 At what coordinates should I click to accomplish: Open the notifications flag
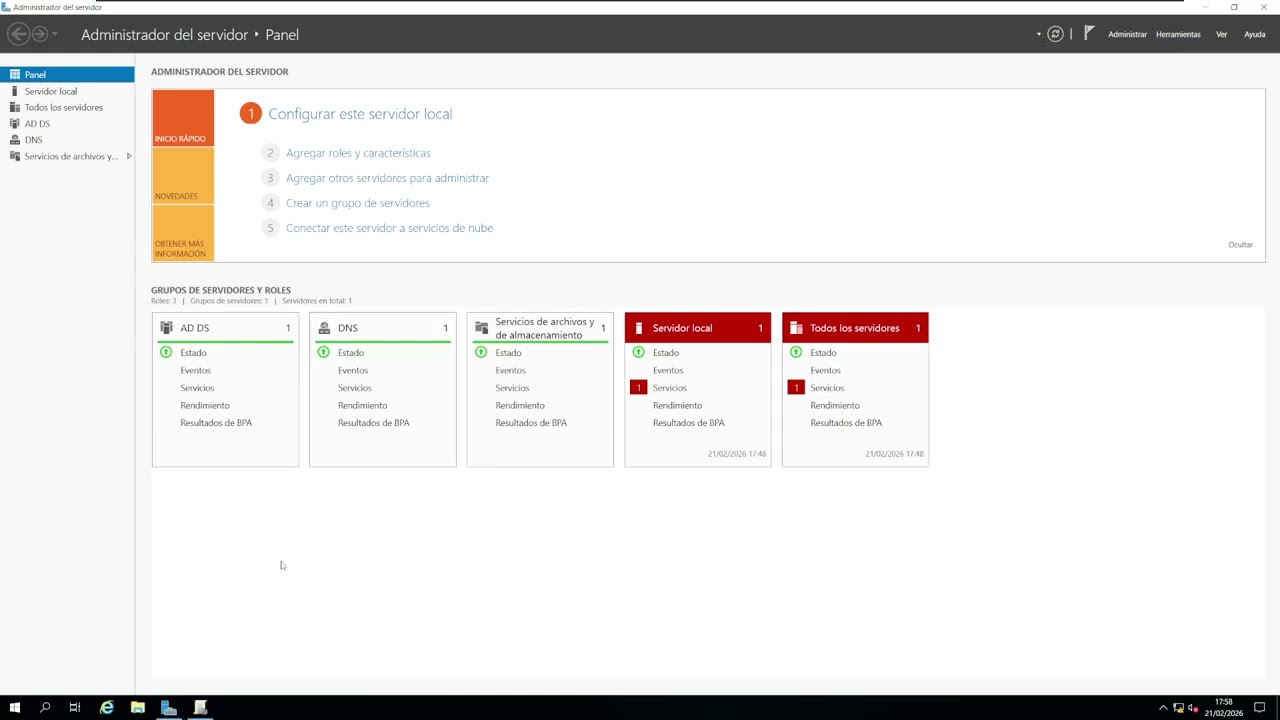coord(1089,33)
